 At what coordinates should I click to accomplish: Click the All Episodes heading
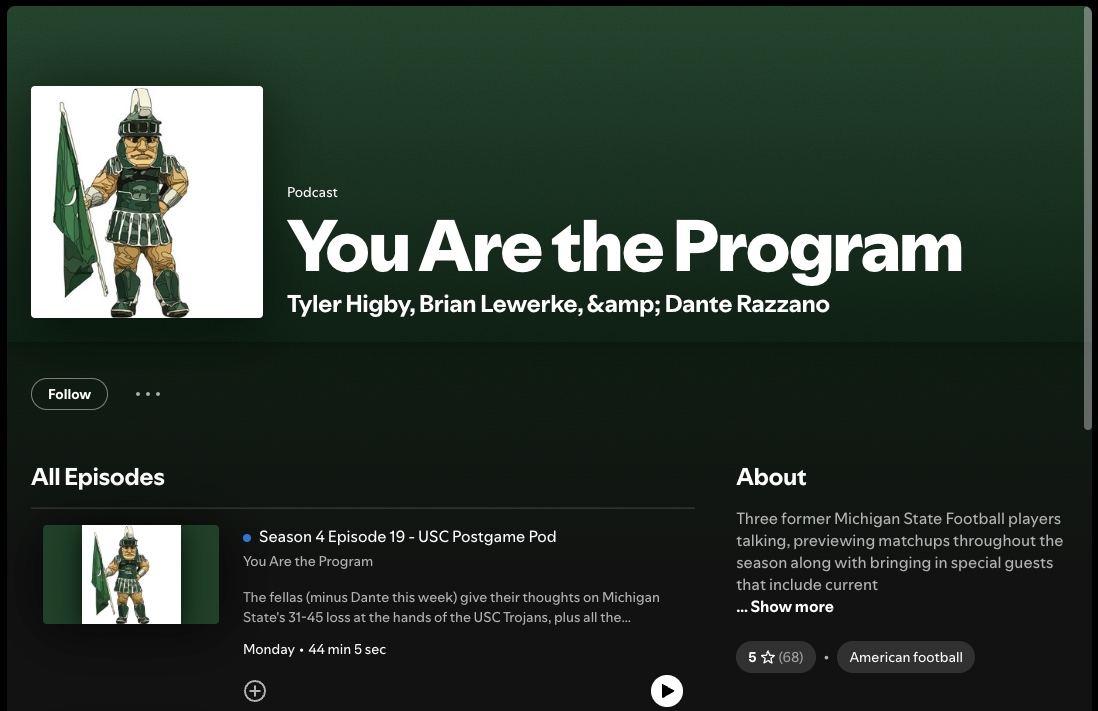(x=98, y=477)
